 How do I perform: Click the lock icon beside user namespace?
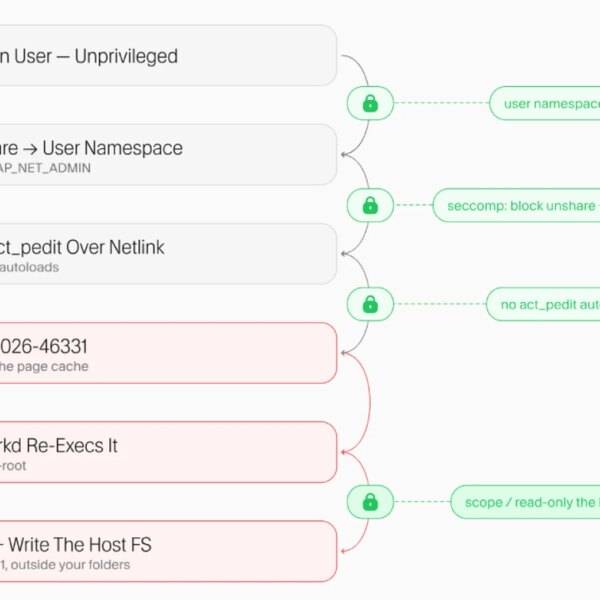point(370,103)
